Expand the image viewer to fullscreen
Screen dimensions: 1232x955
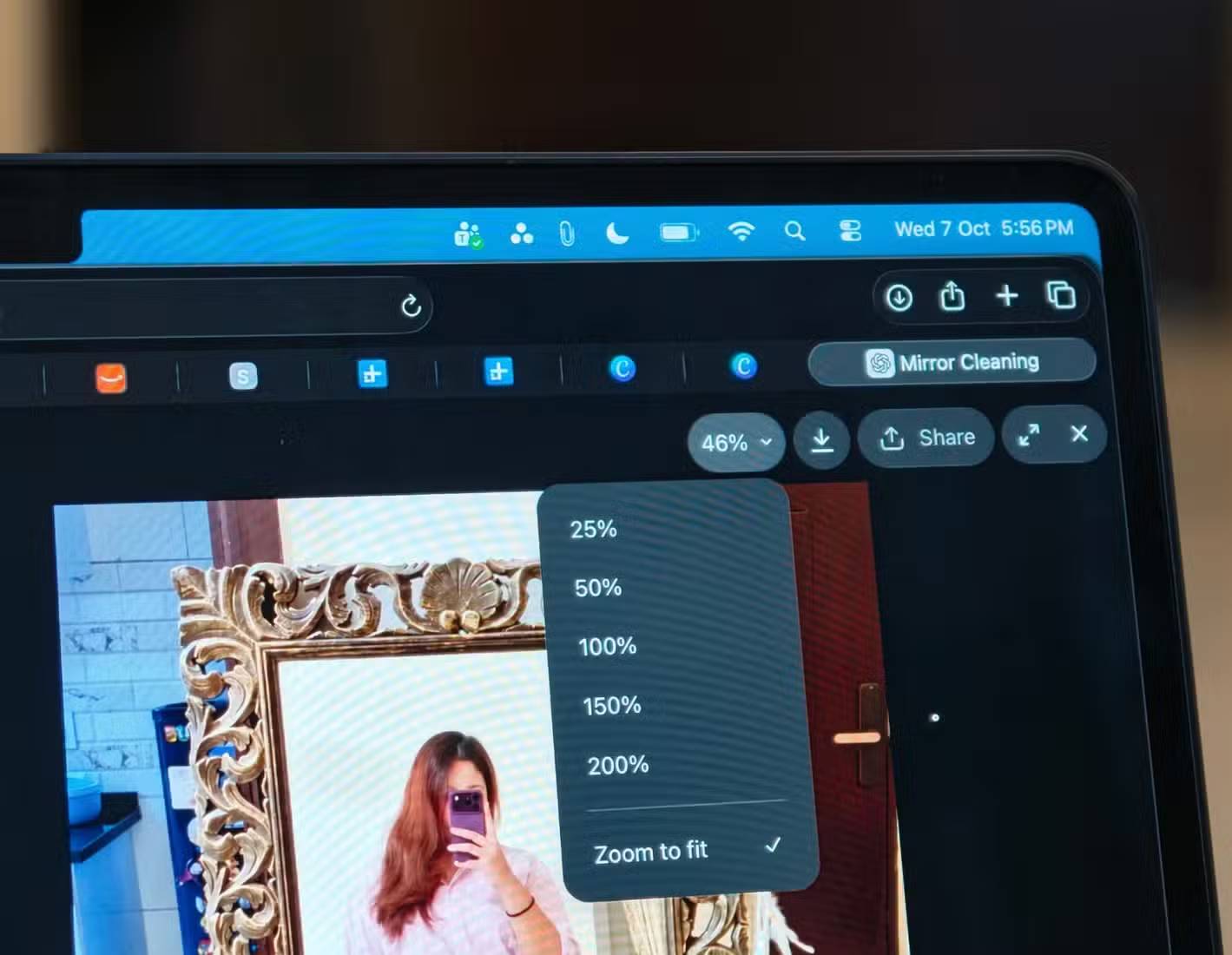[x=1029, y=435]
